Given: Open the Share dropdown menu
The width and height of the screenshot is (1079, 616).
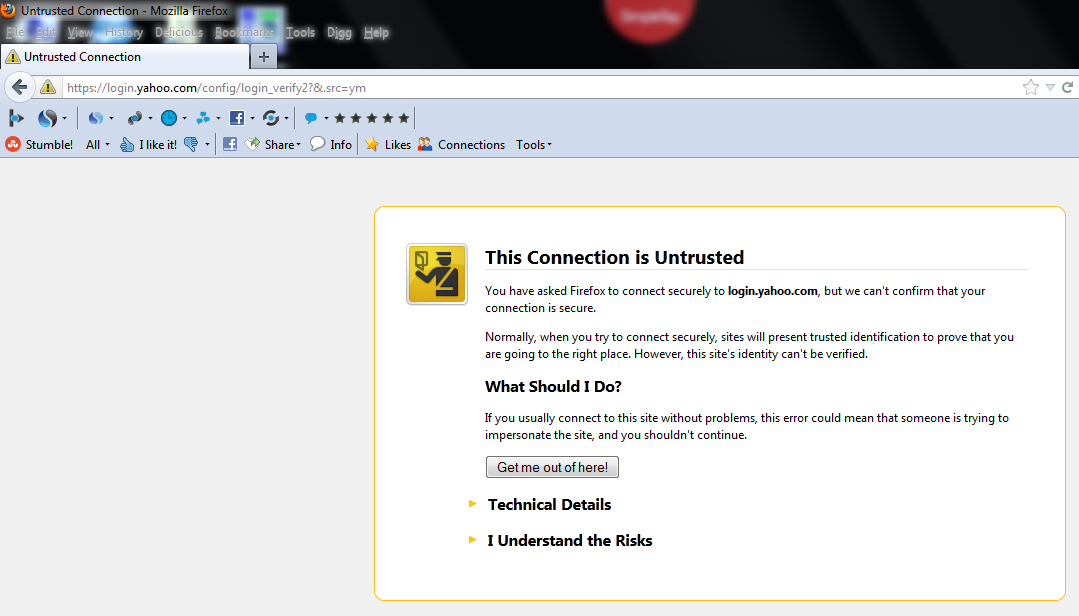Looking at the screenshot, I should [273, 145].
